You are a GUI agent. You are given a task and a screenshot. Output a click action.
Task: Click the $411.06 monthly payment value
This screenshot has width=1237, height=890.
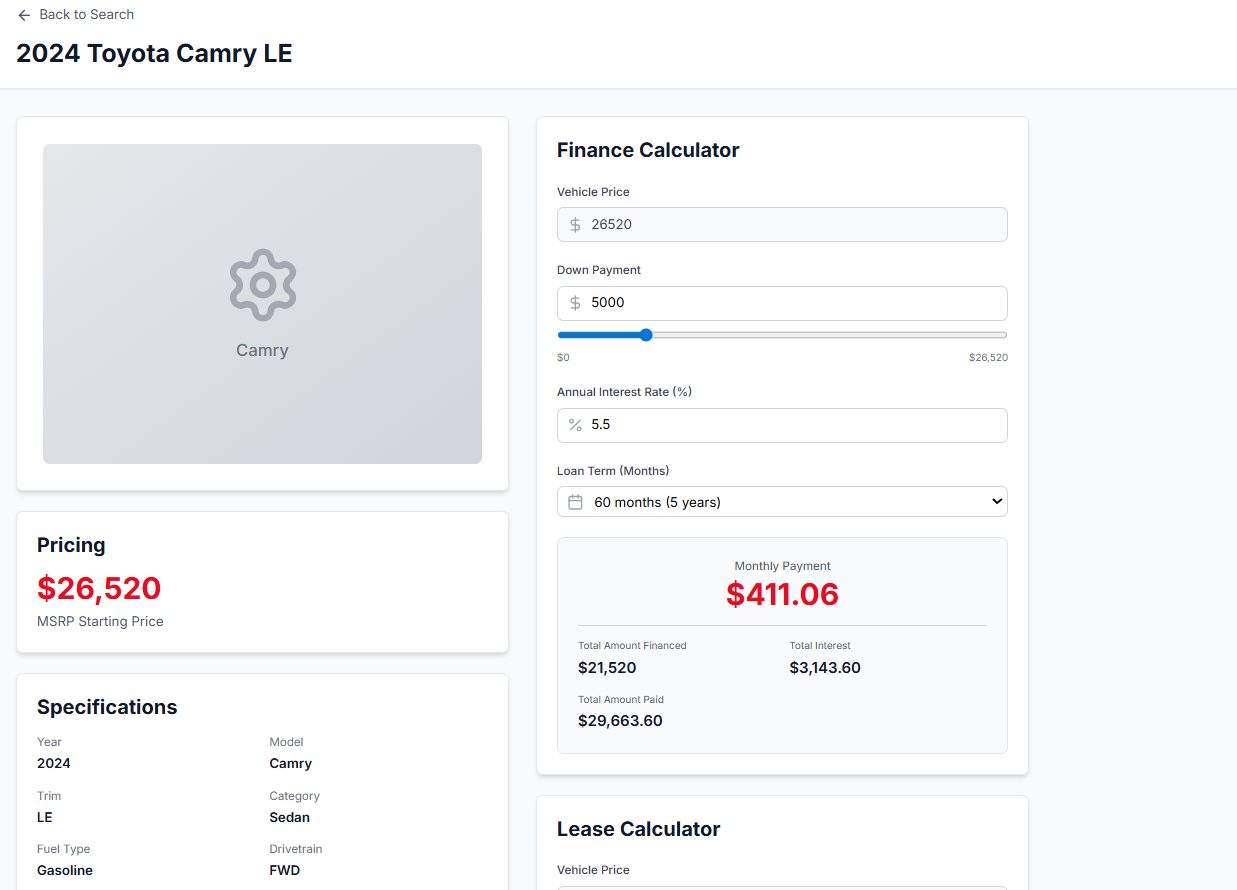[782, 594]
